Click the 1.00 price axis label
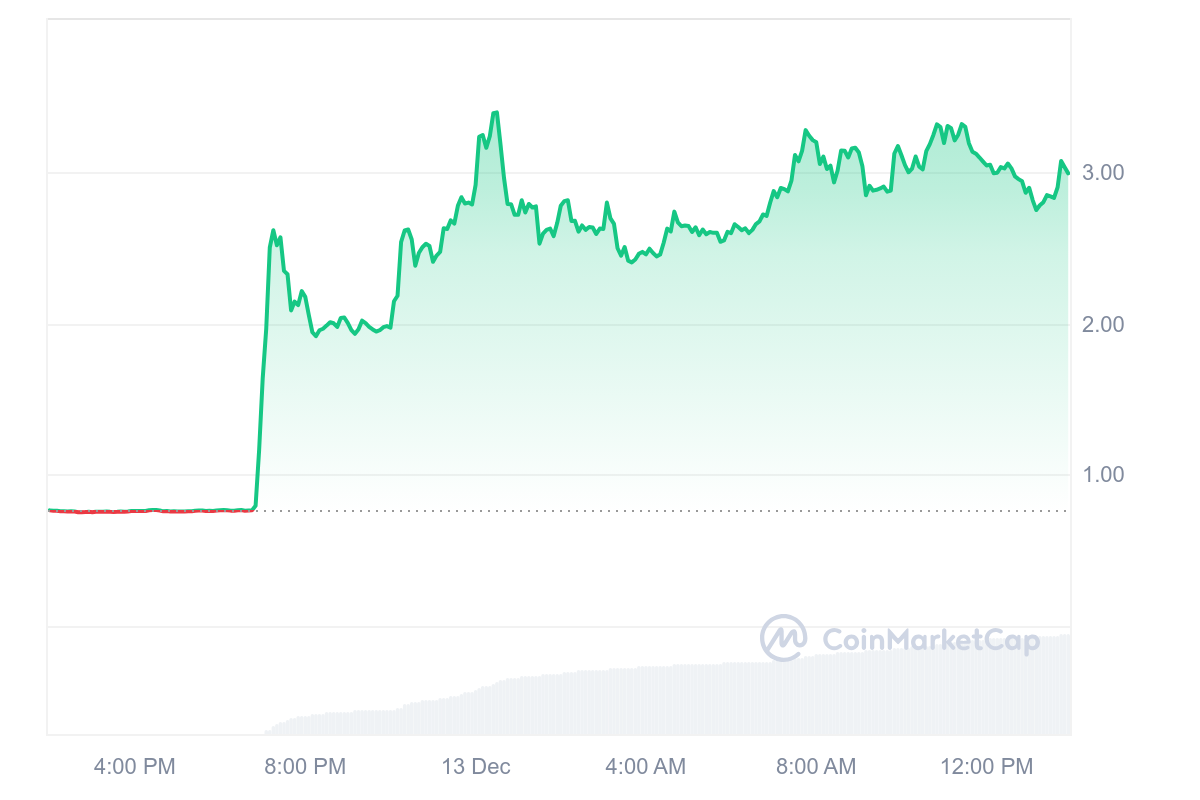 coord(1104,474)
